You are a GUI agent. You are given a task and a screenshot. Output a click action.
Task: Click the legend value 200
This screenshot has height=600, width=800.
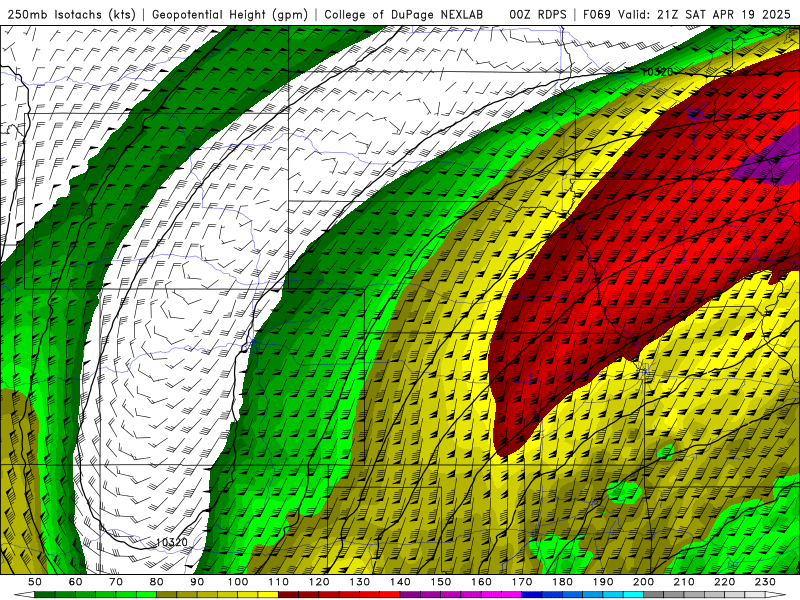pos(643,582)
